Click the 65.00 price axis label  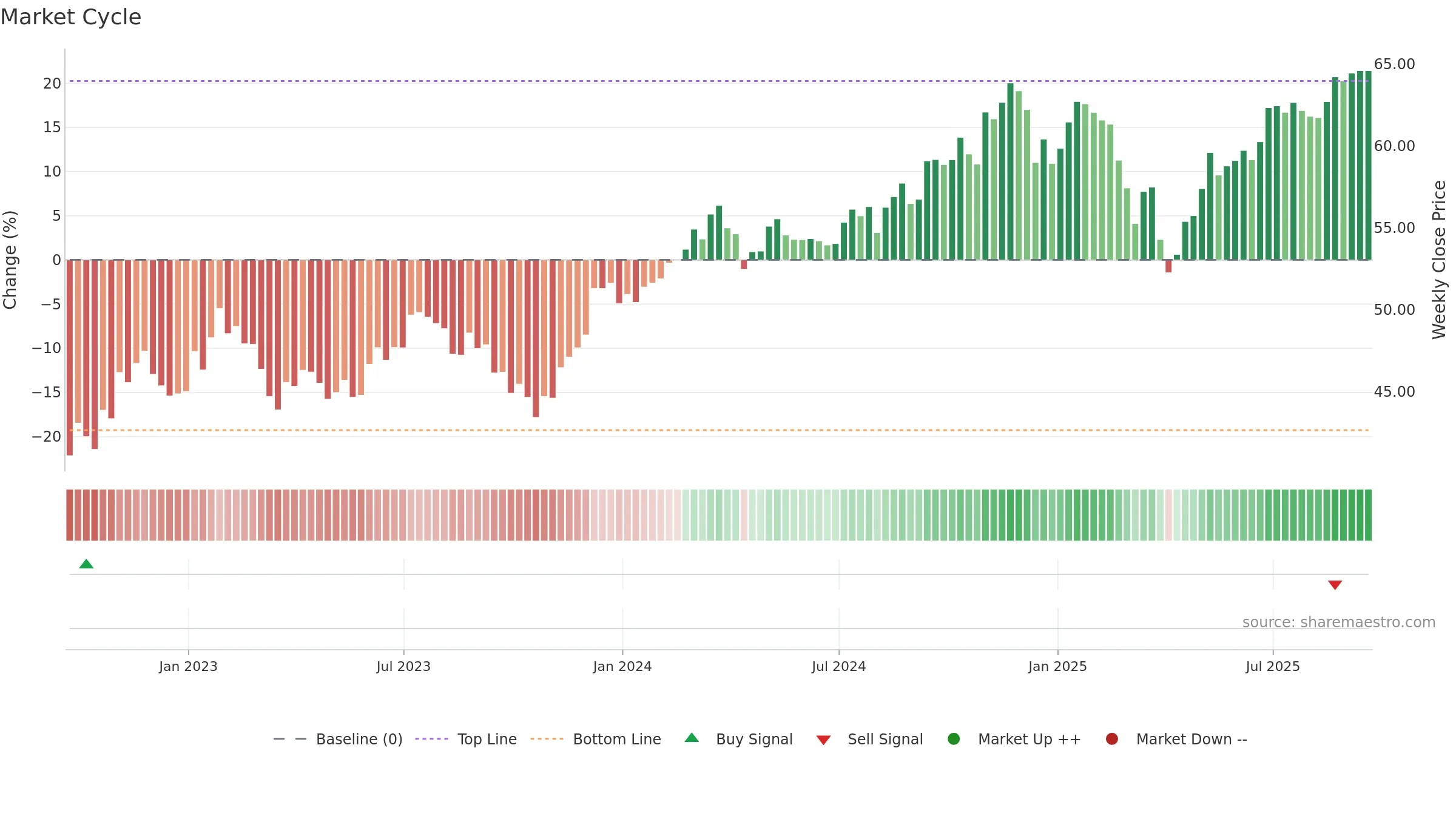coord(1394,64)
